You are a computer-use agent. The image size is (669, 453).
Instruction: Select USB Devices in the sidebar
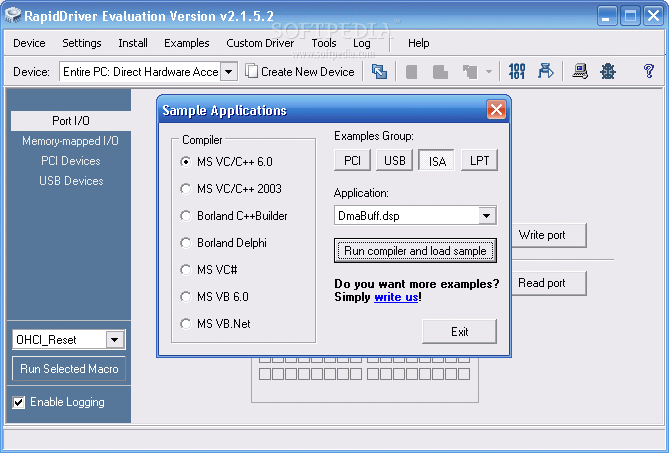click(x=71, y=181)
